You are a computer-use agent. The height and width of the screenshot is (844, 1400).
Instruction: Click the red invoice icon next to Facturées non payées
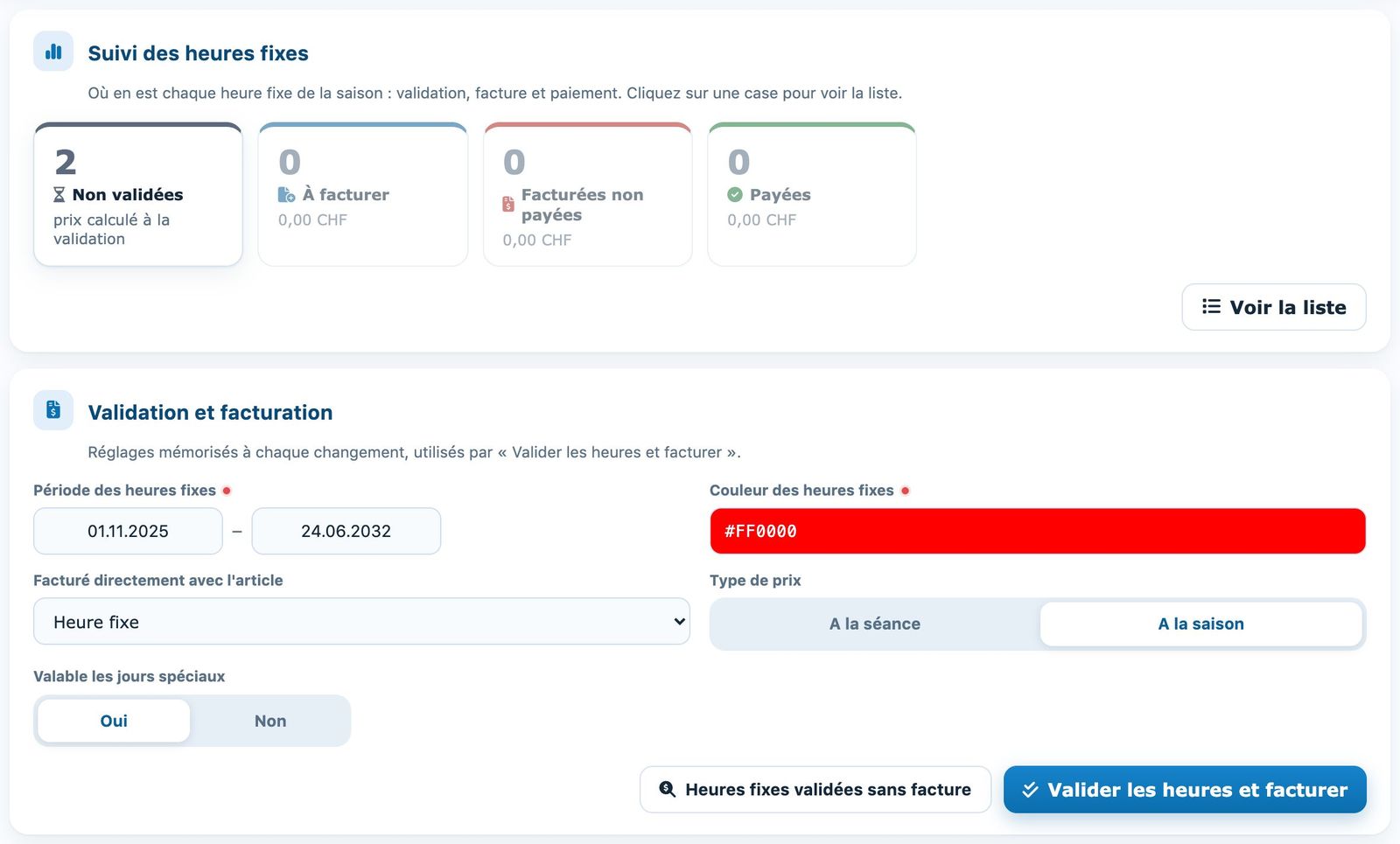click(x=508, y=205)
